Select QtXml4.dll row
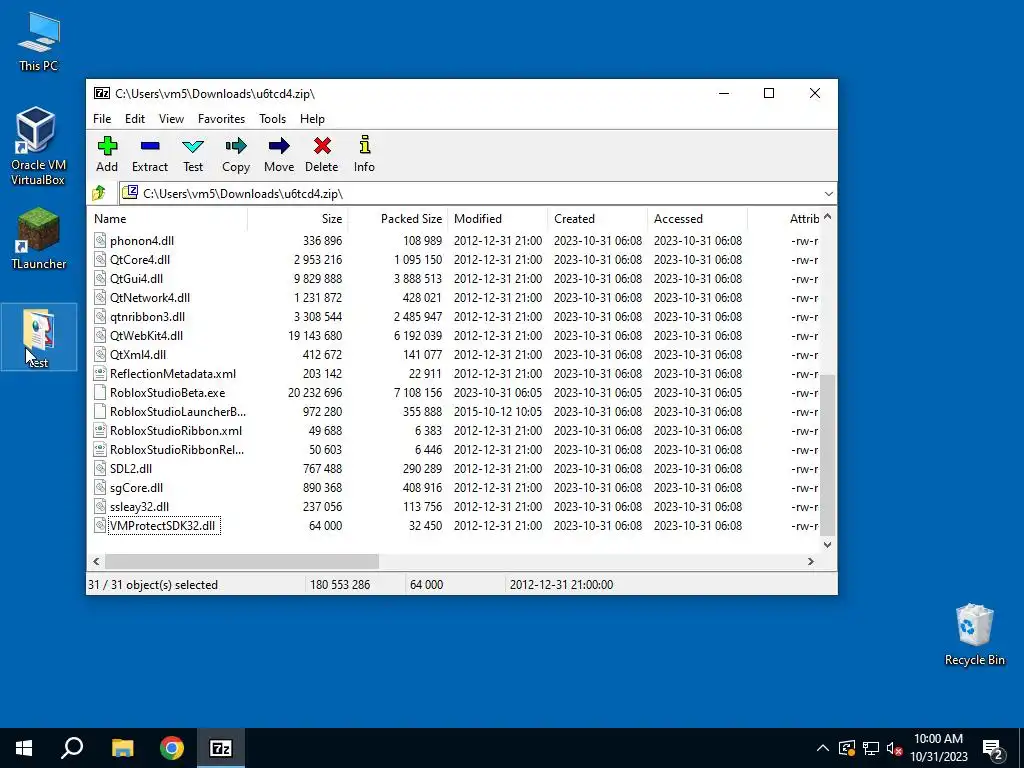The height and width of the screenshot is (768, 1024). click(x=453, y=355)
